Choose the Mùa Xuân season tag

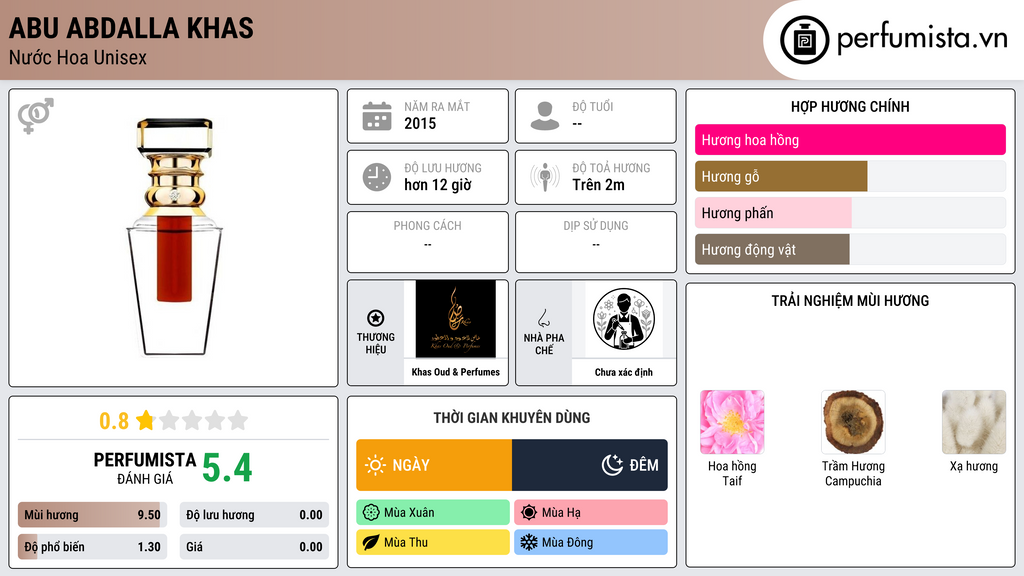coord(433,513)
